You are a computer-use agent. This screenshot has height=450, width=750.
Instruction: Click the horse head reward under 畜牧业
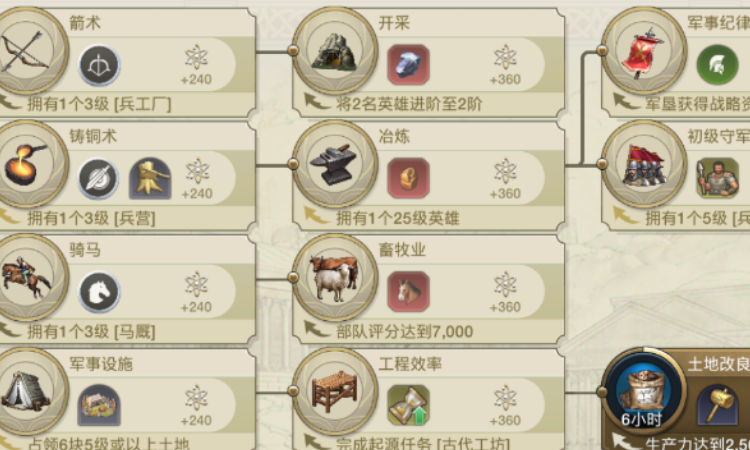(408, 292)
